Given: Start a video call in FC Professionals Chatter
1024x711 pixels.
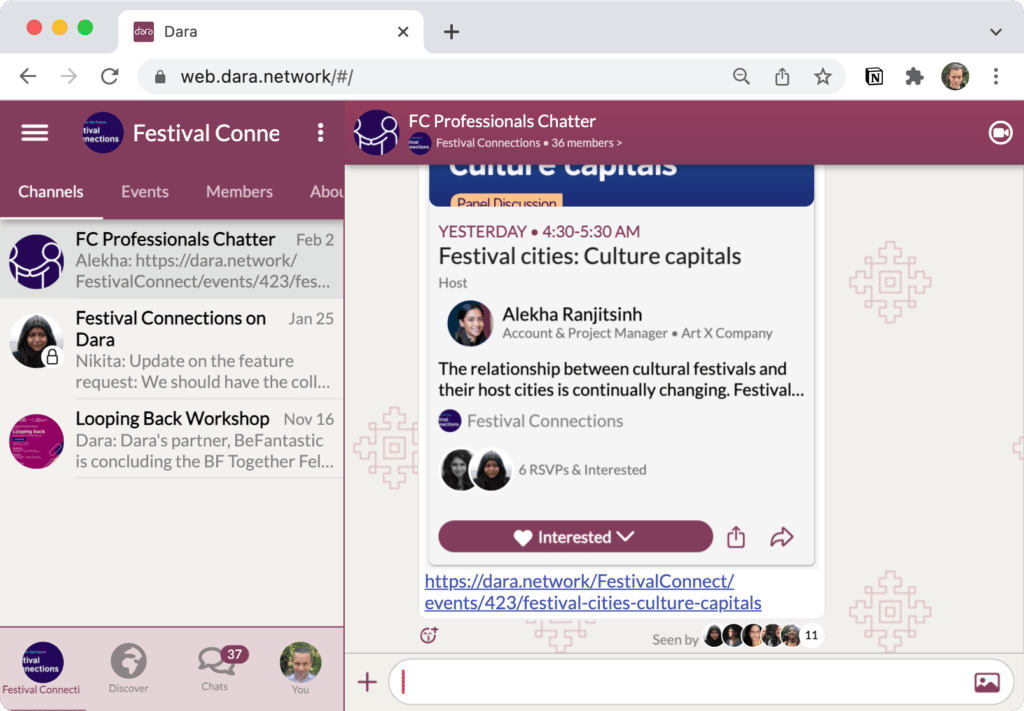Looking at the screenshot, I should (x=1000, y=133).
